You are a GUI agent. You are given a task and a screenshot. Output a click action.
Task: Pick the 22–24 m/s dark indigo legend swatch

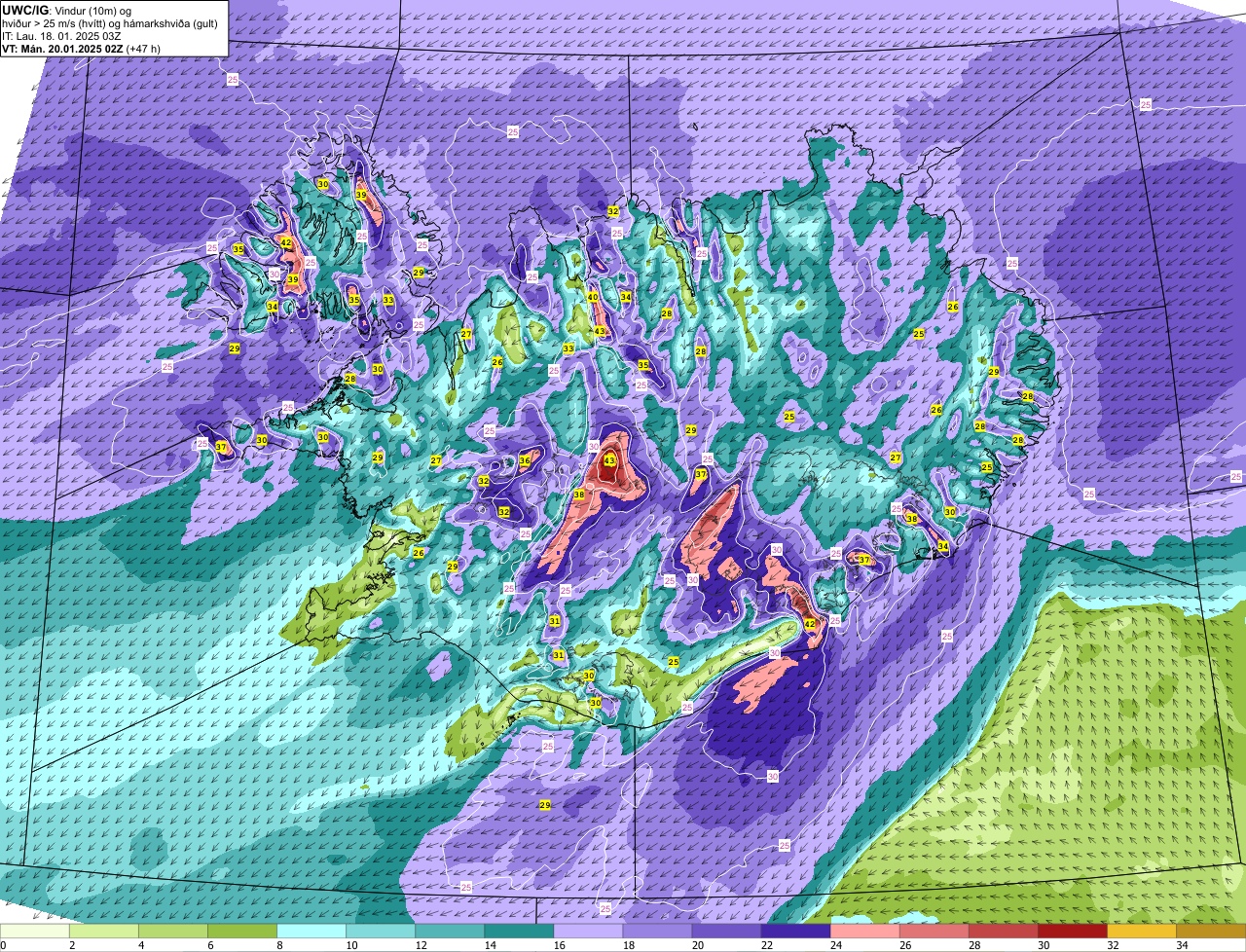(795, 932)
